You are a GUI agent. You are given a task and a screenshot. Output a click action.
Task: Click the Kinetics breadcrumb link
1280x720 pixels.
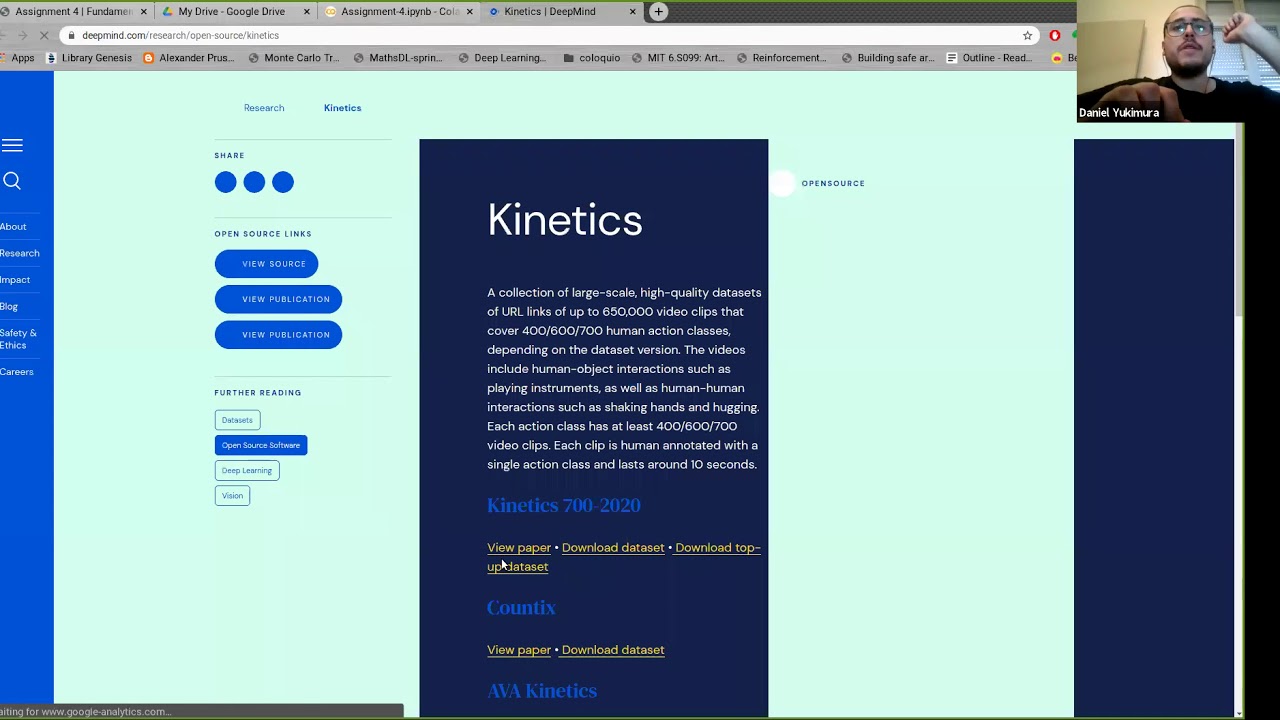[x=342, y=108]
